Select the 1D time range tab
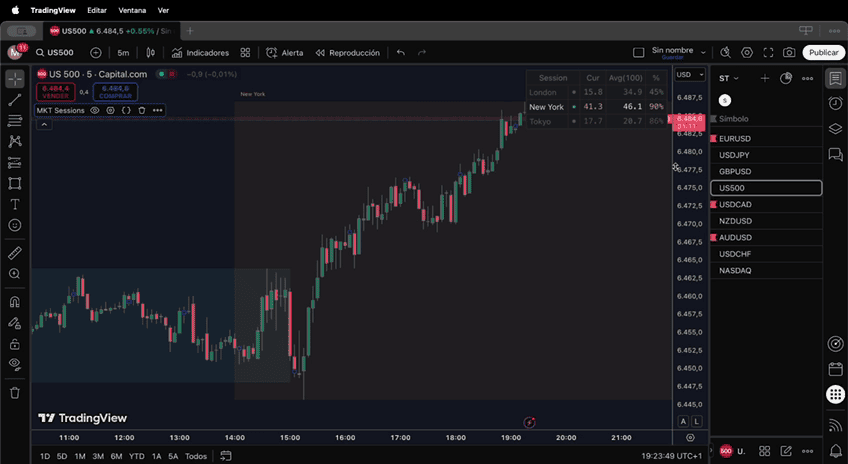848x464 pixels. point(45,456)
